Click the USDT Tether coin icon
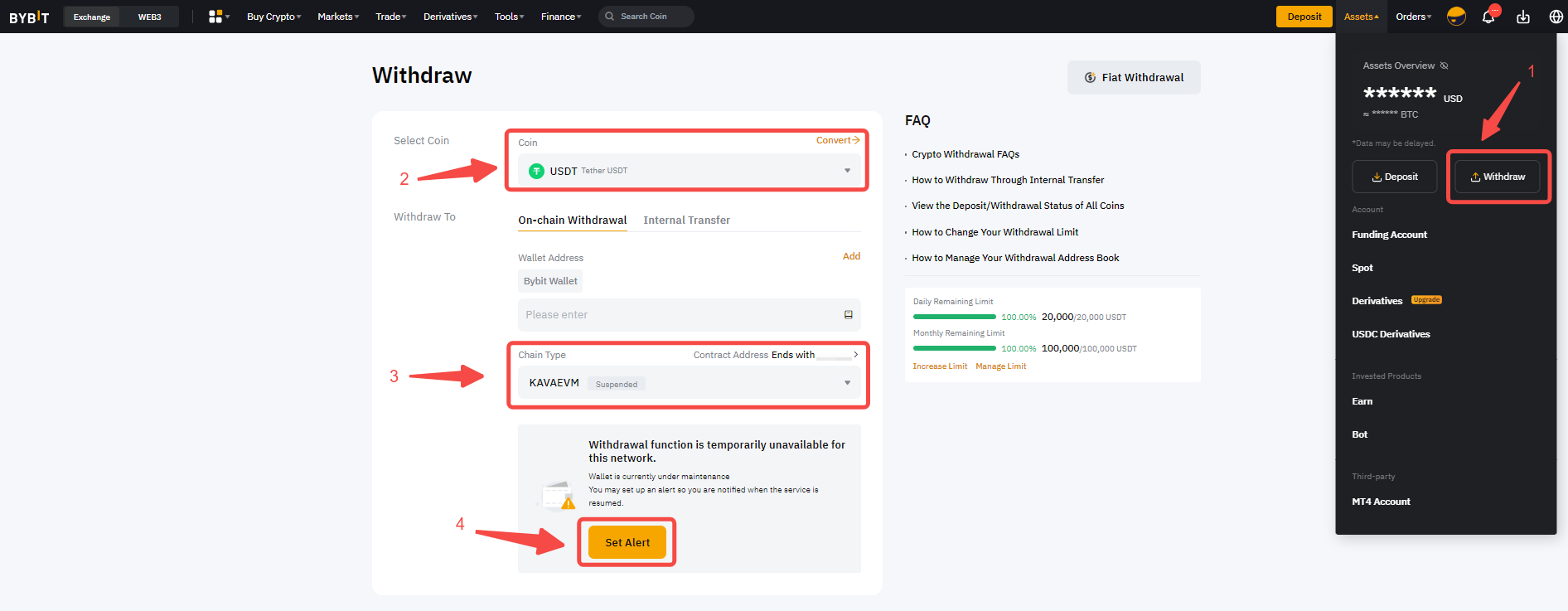 [536, 171]
